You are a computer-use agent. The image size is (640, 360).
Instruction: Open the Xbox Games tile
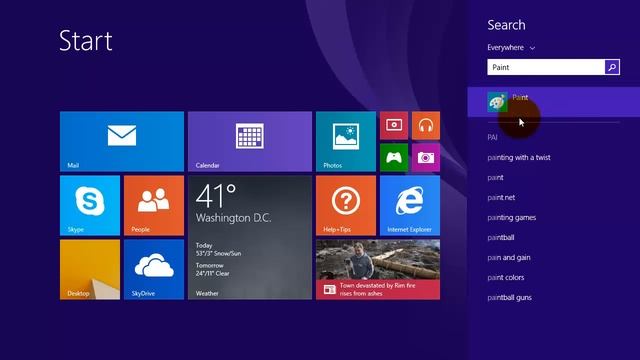(394, 158)
